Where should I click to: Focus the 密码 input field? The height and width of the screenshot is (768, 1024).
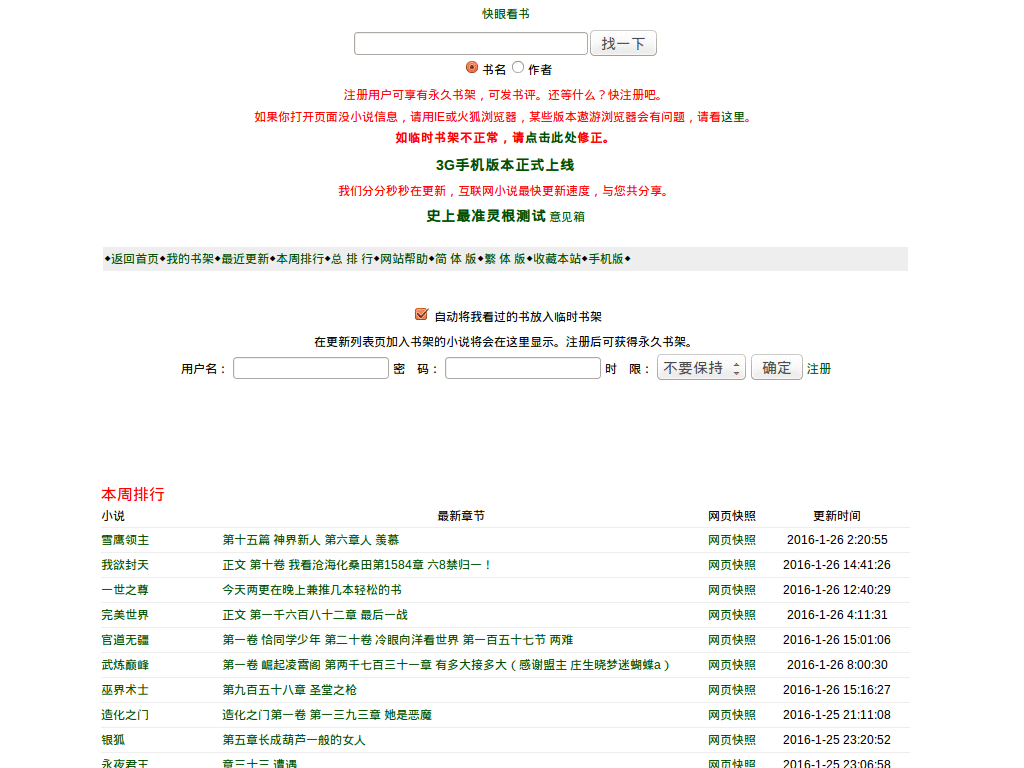click(x=522, y=368)
